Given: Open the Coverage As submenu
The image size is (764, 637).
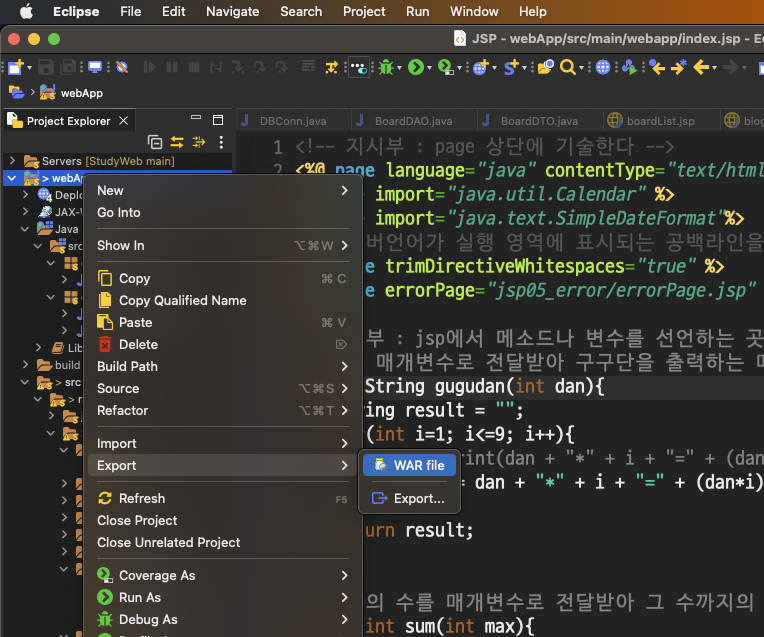Looking at the screenshot, I should coord(223,575).
